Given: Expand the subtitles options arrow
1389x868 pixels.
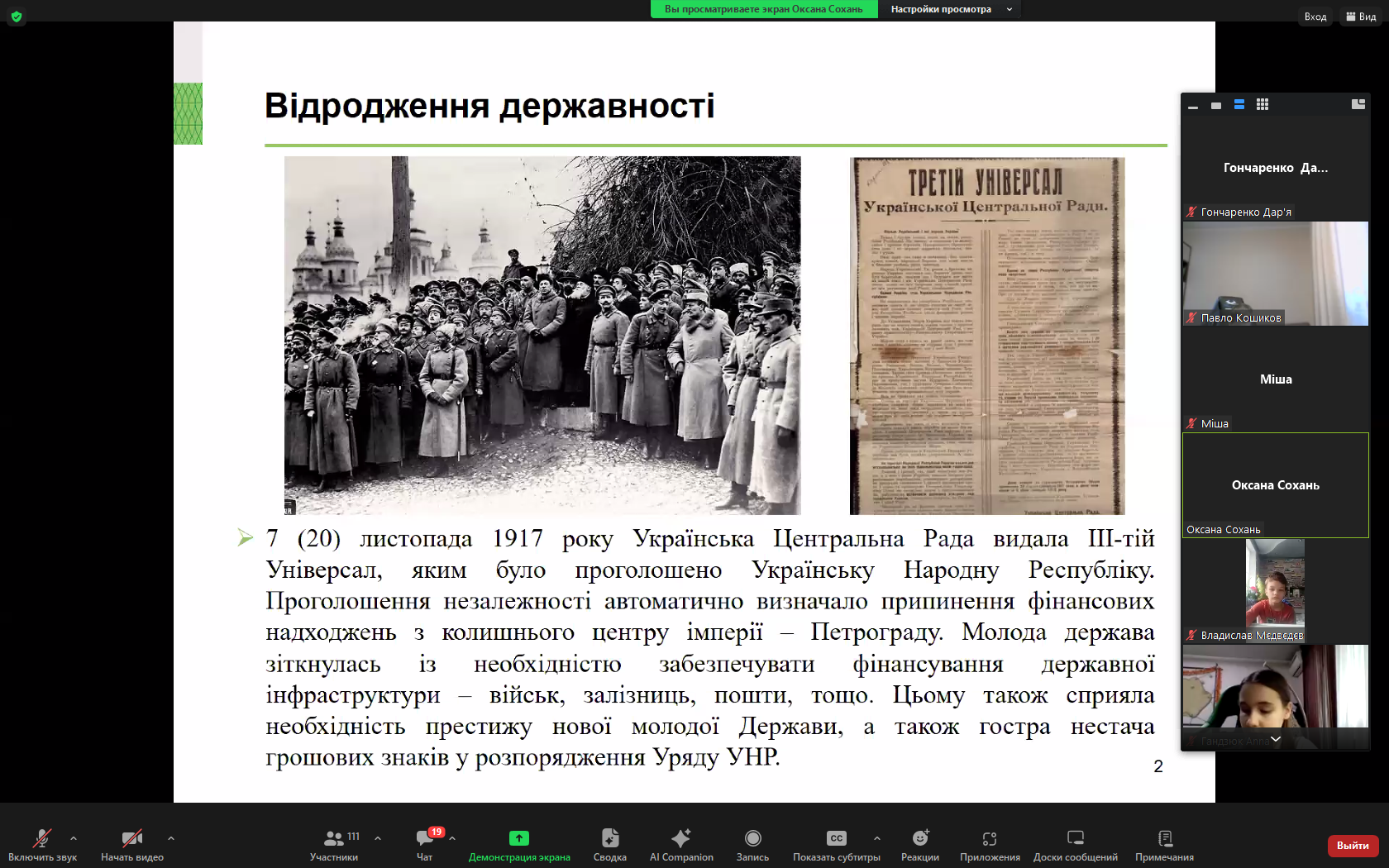Looking at the screenshot, I should 877,838.
